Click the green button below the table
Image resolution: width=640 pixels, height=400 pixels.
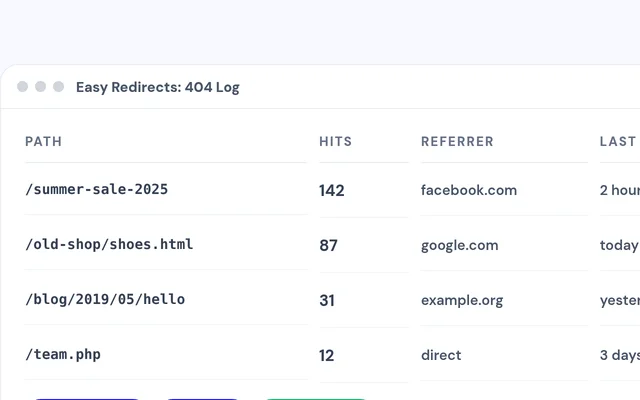click(316, 399)
